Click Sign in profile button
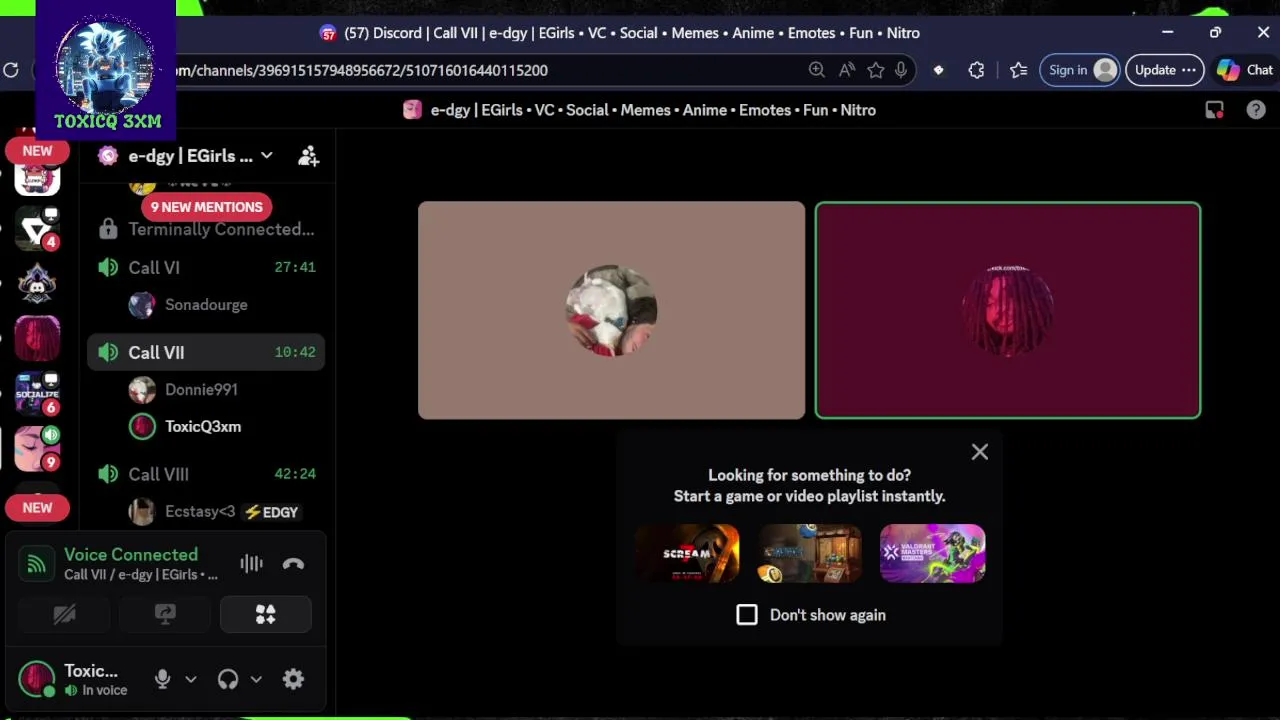The width and height of the screenshot is (1280, 720). pyautogui.click(x=1080, y=70)
